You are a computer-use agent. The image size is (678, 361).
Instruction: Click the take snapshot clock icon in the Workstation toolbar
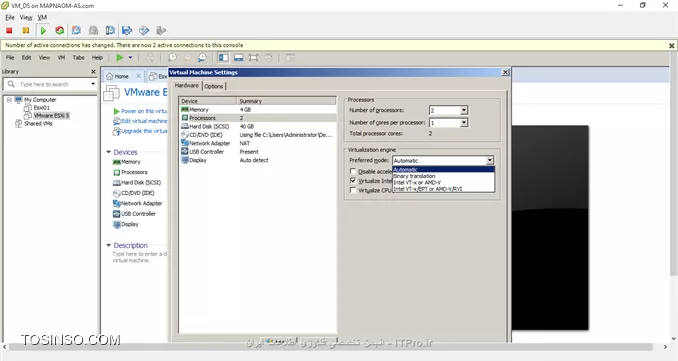(172, 57)
